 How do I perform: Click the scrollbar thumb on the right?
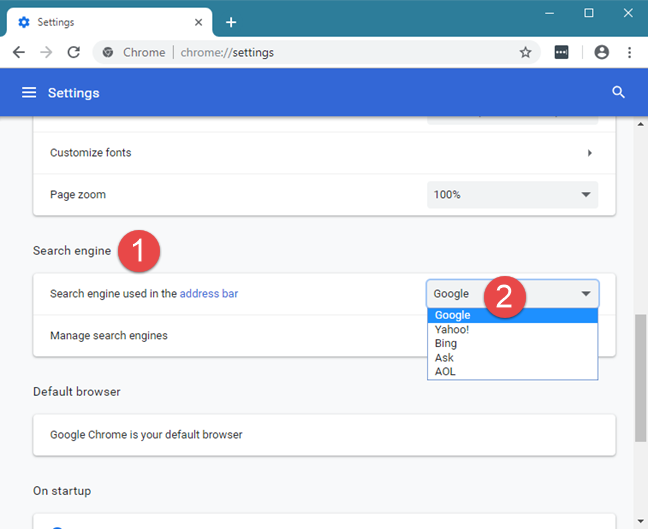coord(641,378)
